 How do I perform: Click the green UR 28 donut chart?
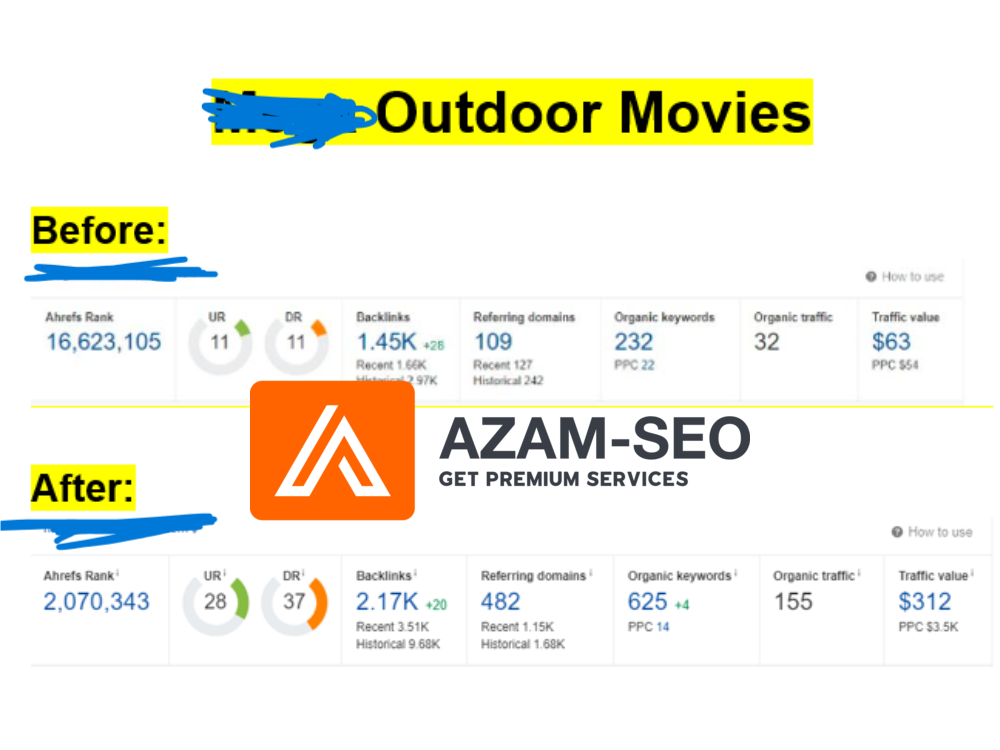click(x=215, y=602)
